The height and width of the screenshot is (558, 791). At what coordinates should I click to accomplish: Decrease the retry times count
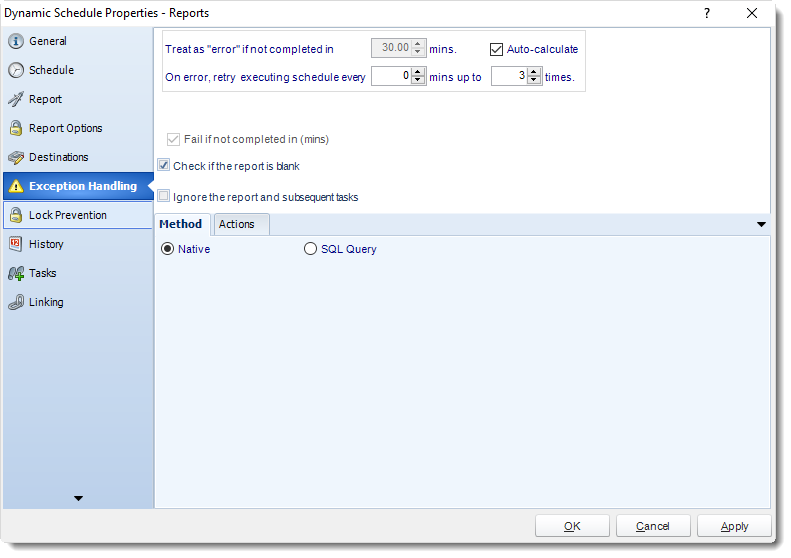coord(534,80)
